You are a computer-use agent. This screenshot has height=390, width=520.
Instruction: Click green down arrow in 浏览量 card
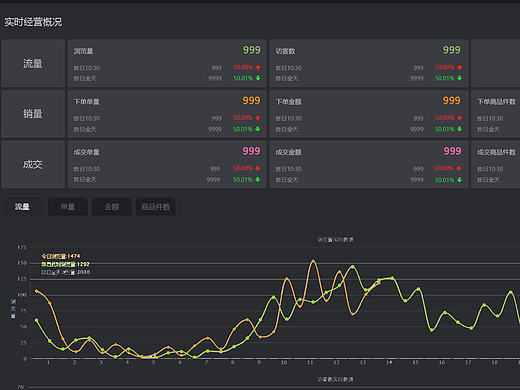258,78
